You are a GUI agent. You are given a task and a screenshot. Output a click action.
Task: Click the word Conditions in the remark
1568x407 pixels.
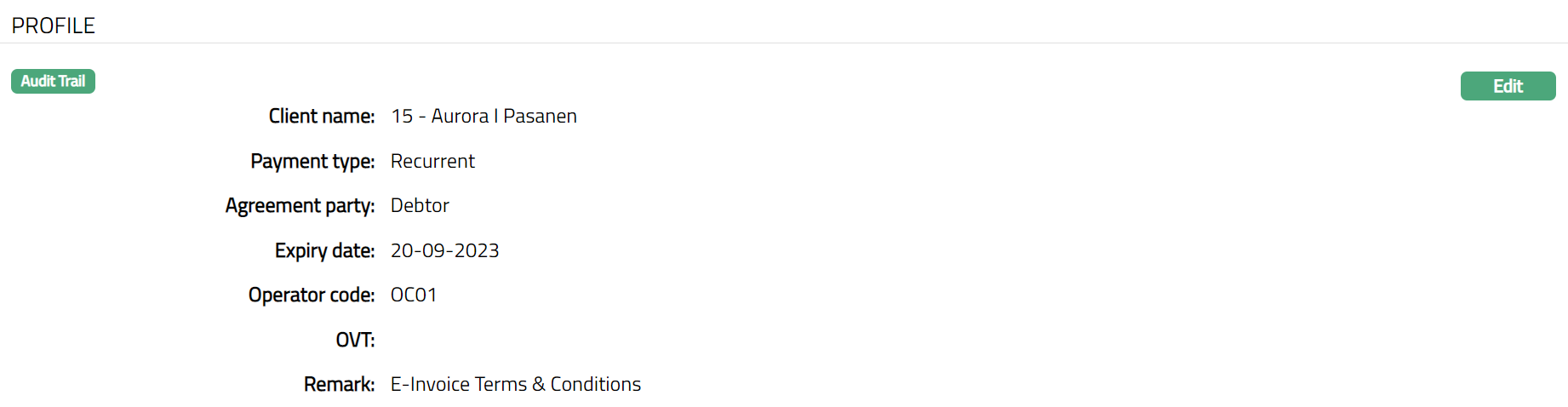595,385
